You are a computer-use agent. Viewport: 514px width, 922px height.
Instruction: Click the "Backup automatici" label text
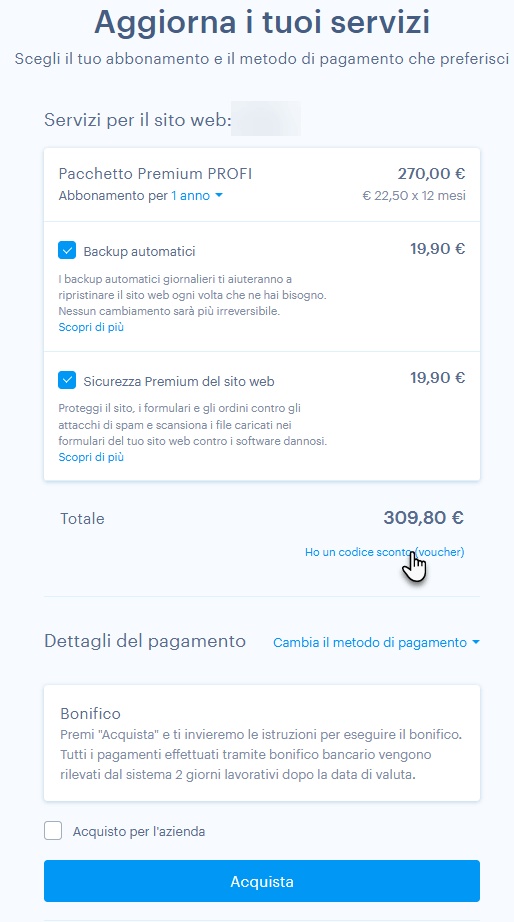click(x=139, y=252)
